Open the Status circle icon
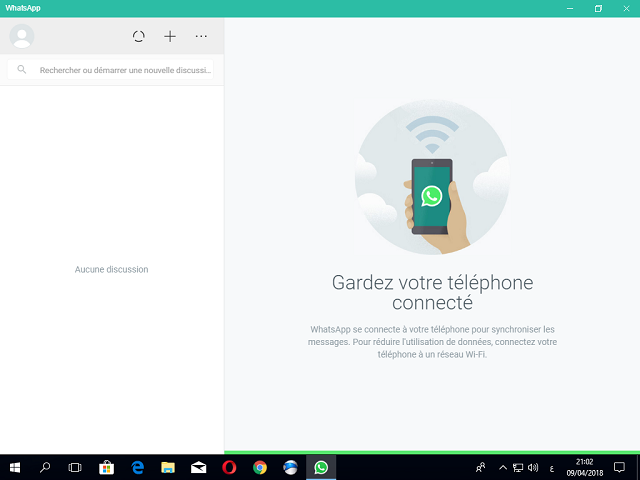Screen dimensions: 640x480 139,36
